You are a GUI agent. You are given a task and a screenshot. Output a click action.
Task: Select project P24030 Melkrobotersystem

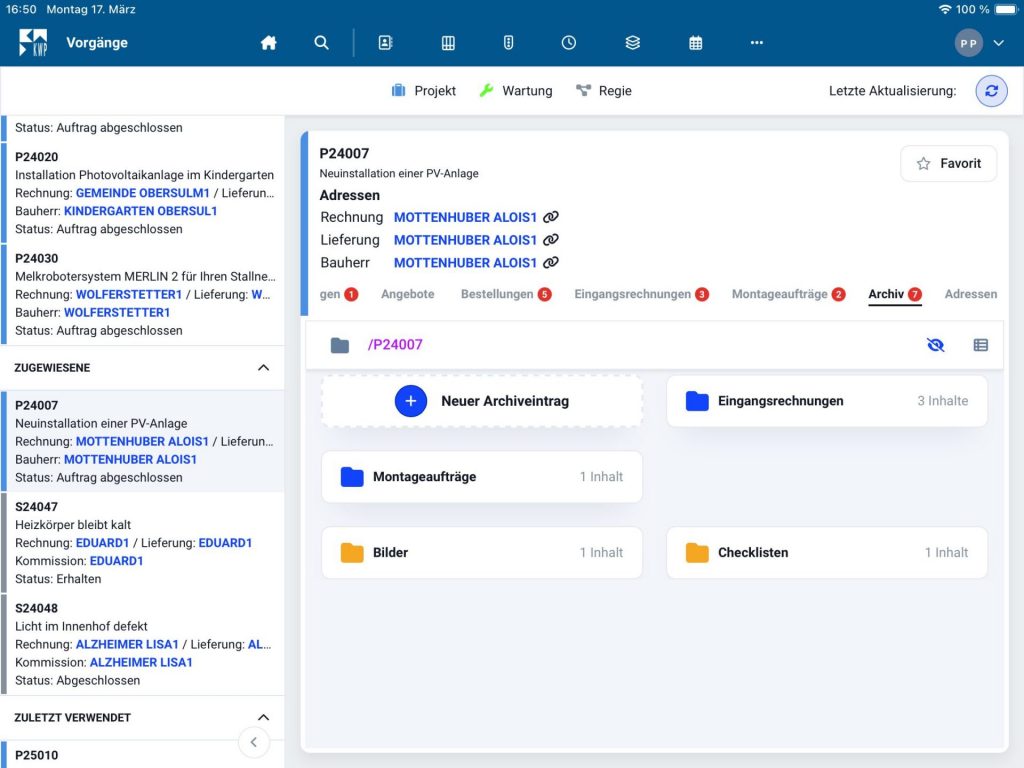coord(142,294)
